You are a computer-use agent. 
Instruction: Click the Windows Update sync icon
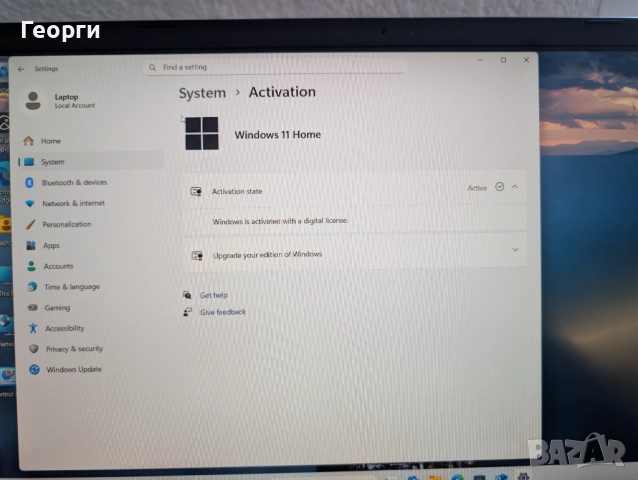35,369
